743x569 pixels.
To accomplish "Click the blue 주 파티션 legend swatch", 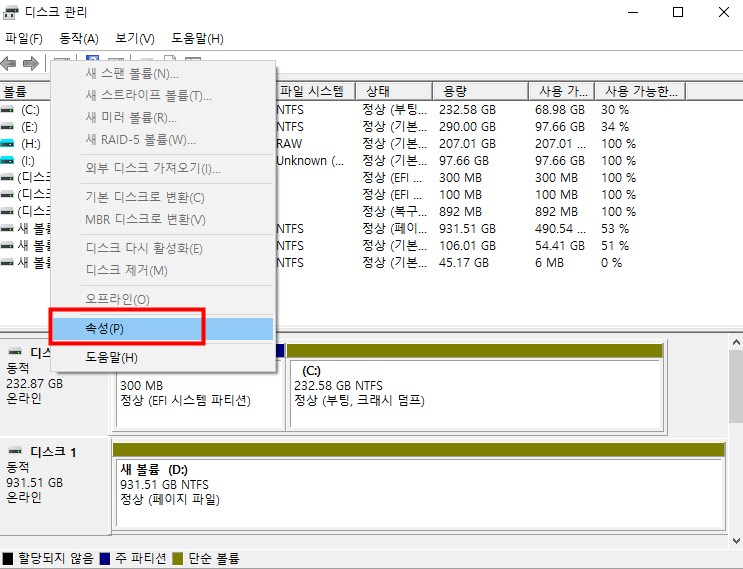I will [105, 559].
